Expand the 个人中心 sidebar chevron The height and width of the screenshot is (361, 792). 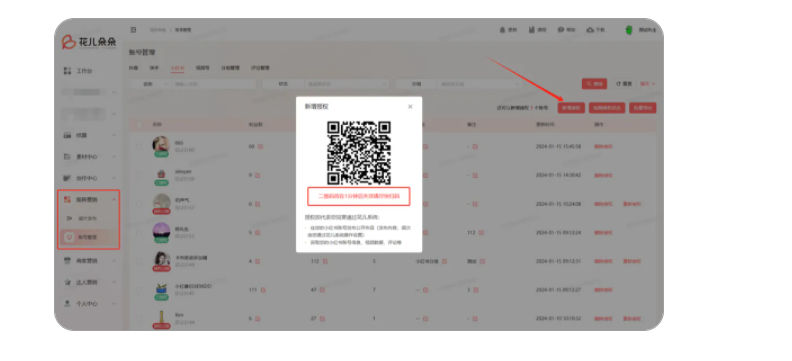click(114, 304)
